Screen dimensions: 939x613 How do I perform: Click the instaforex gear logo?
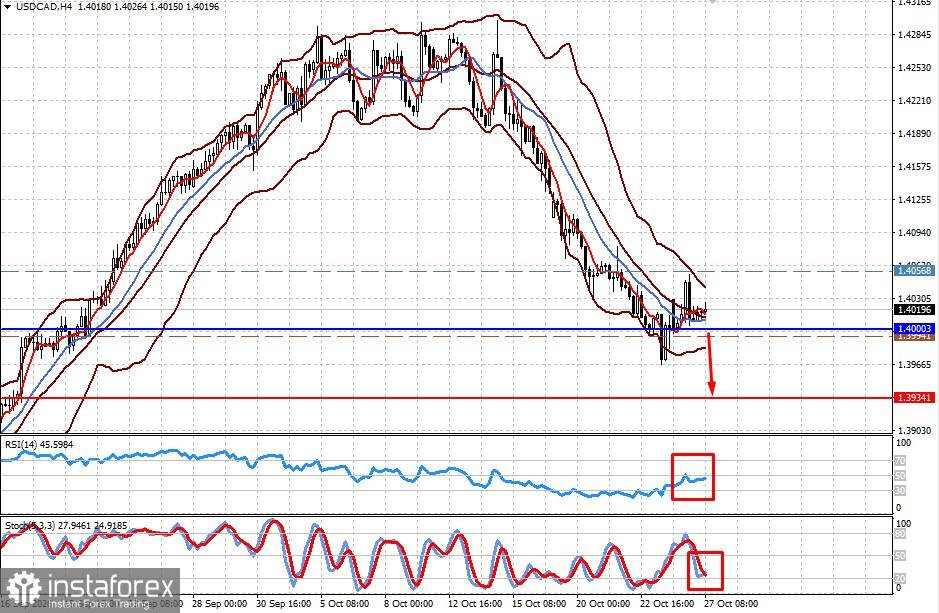coord(24,588)
